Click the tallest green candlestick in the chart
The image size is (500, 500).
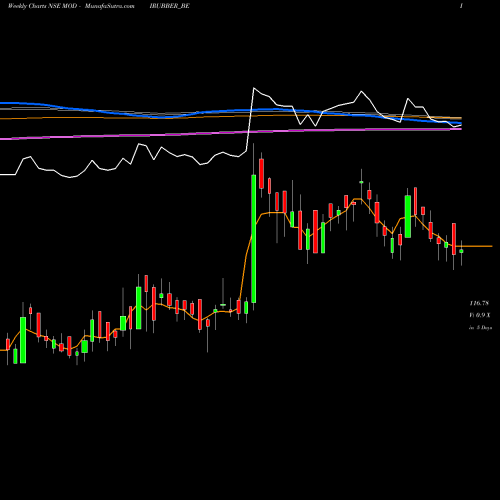coord(254,239)
